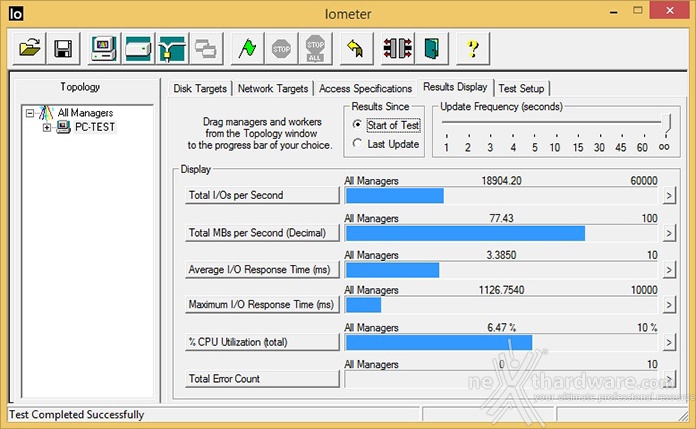
Task: Disconnect selected worker or manager icon
Action: click(x=397, y=48)
